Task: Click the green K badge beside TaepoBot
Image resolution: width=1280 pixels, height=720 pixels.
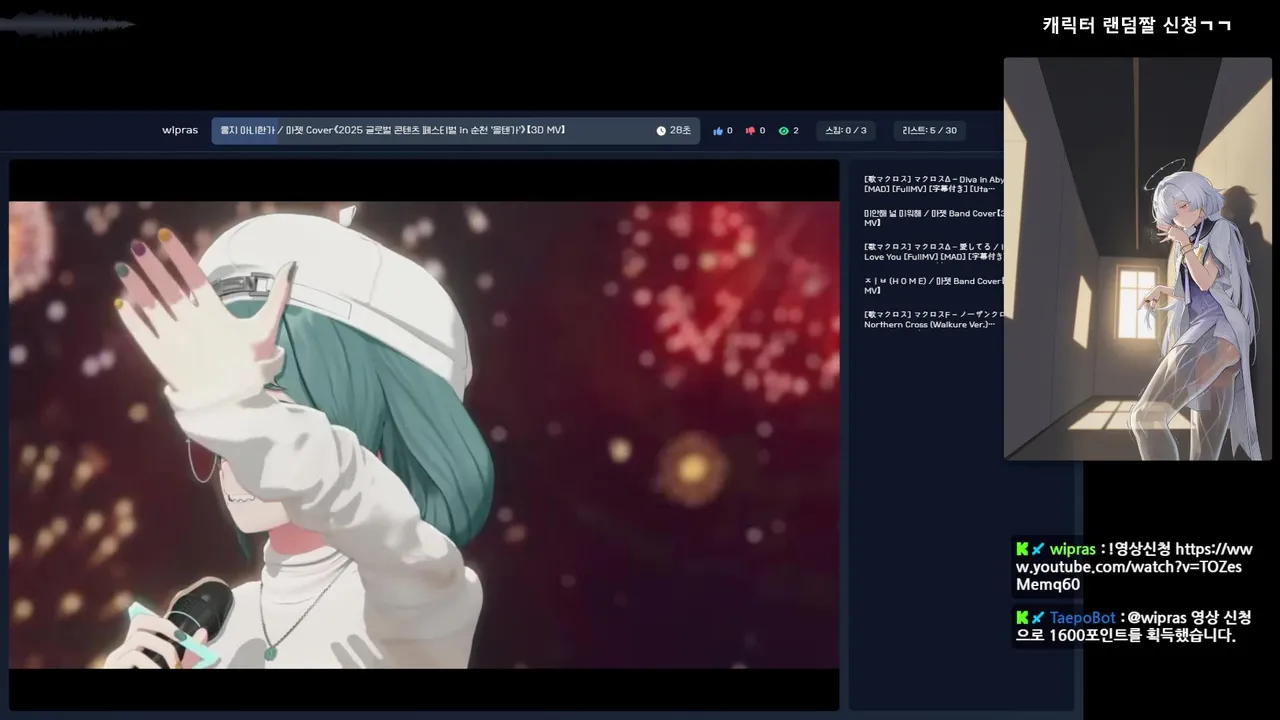Action: tap(1022, 618)
